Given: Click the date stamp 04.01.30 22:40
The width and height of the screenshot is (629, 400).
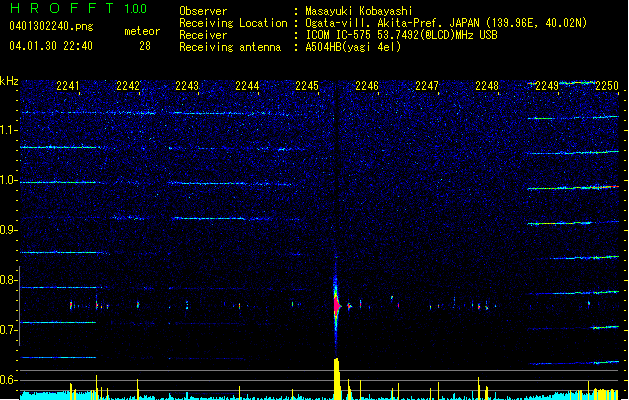Looking at the screenshot, I should [x=51, y=46].
